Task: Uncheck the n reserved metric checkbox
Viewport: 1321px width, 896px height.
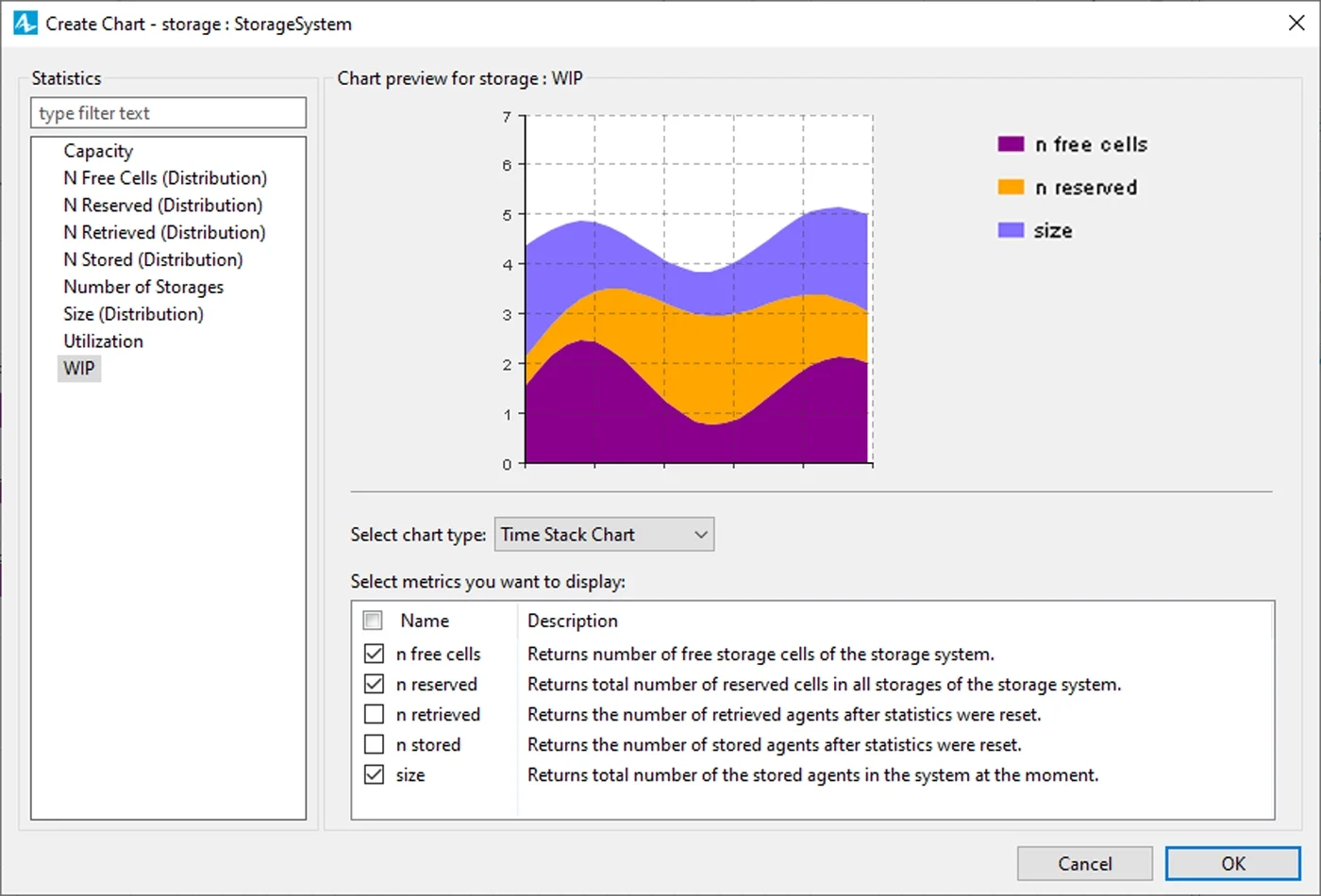Action: 375,684
